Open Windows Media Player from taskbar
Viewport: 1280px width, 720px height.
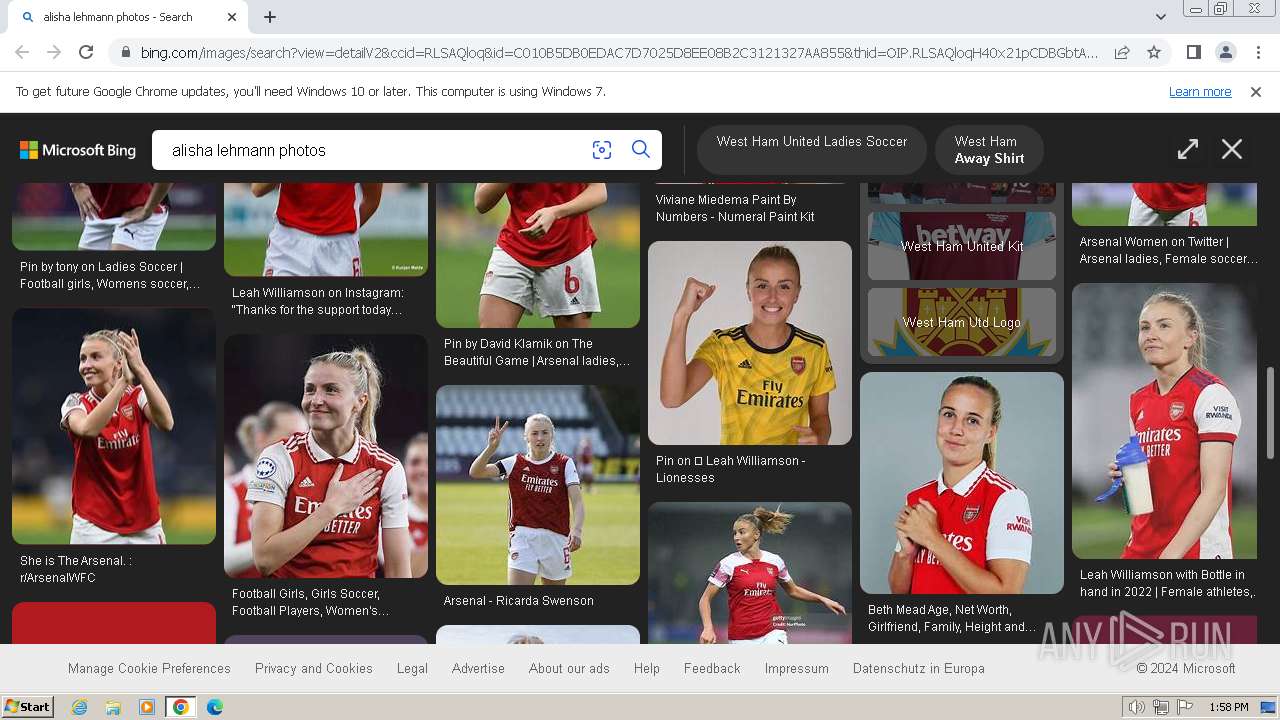147,707
